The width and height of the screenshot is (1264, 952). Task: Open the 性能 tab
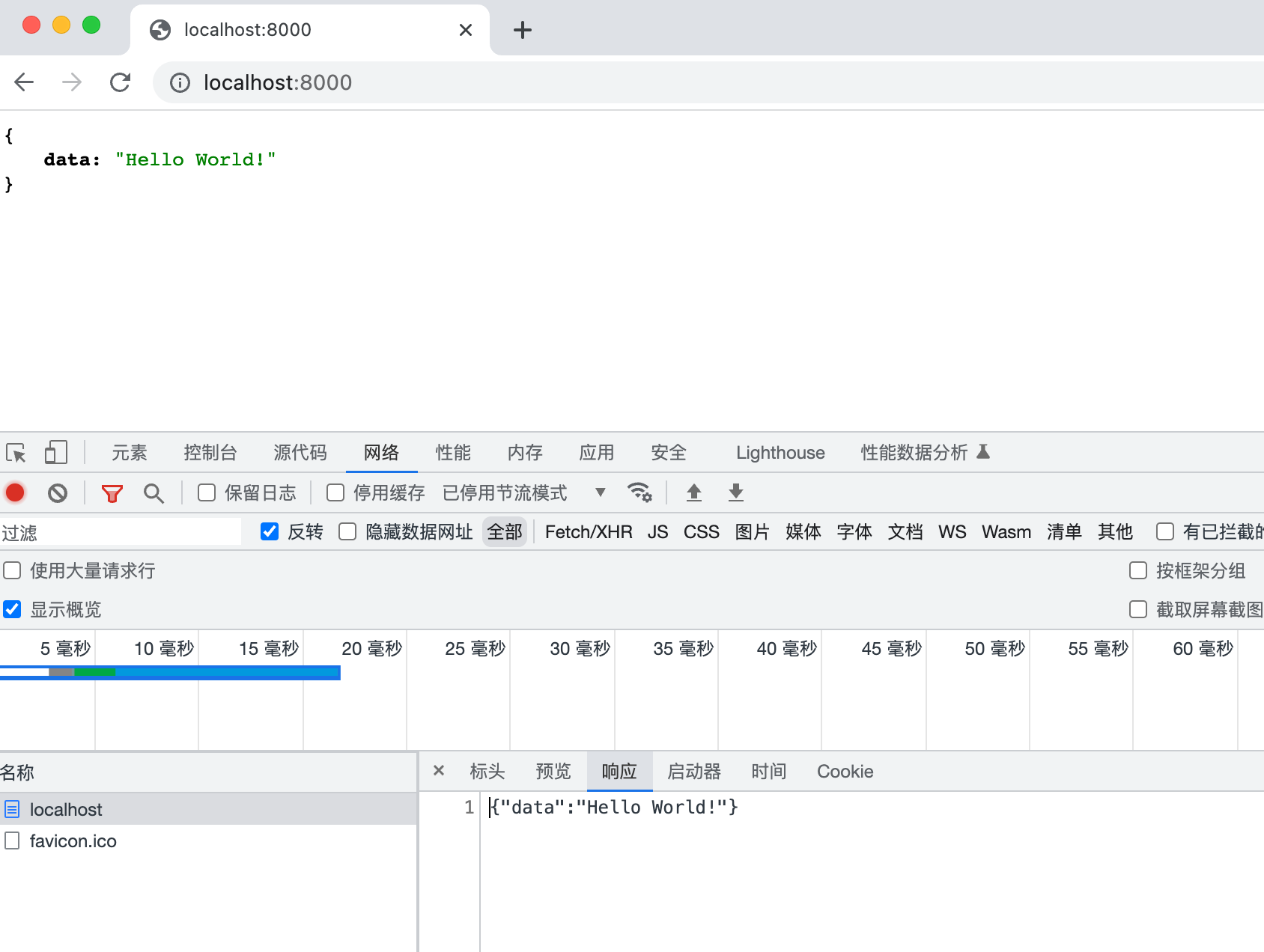point(454,453)
